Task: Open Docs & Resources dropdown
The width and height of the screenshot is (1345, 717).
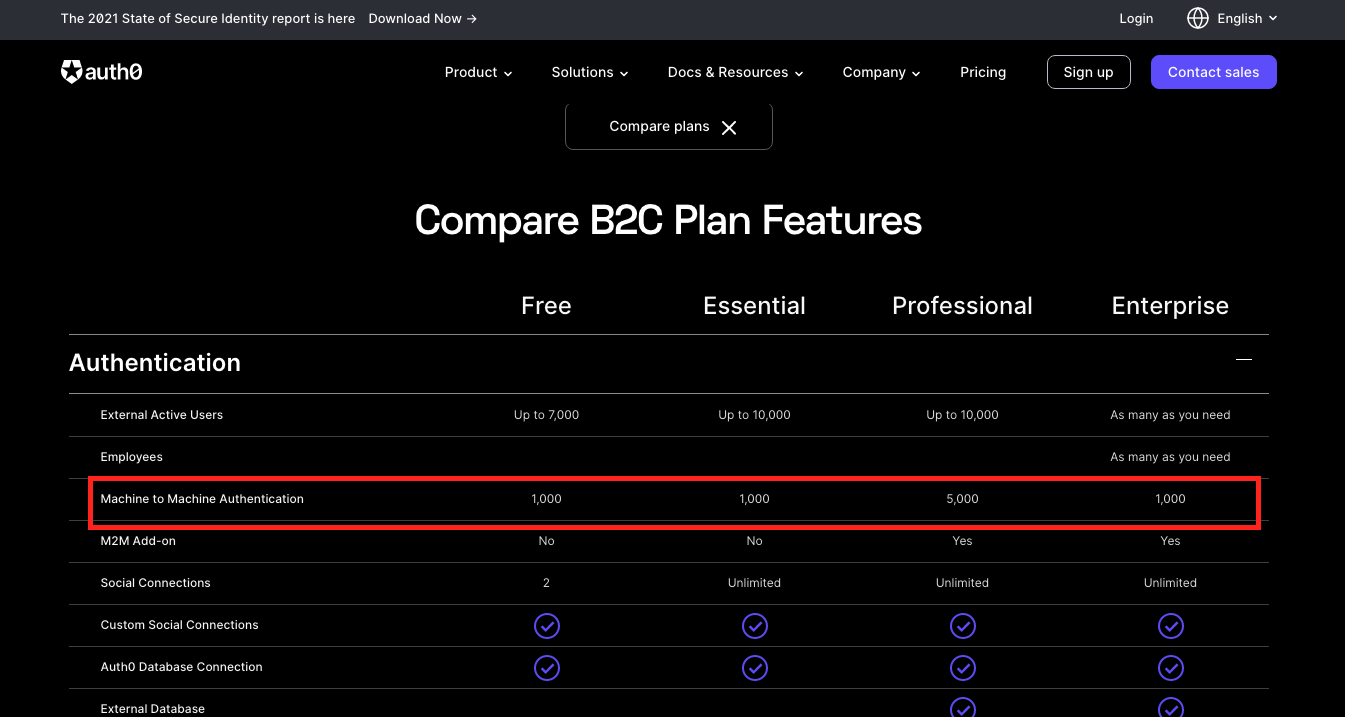Action: pos(735,72)
